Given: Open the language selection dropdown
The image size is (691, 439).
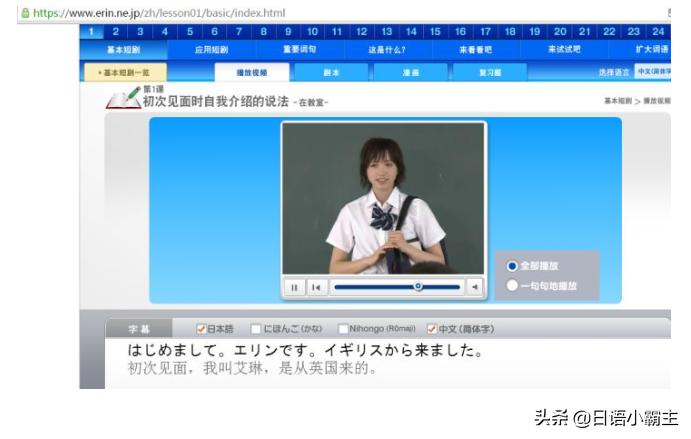Looking at the screenshot, I should click(653, 71).
